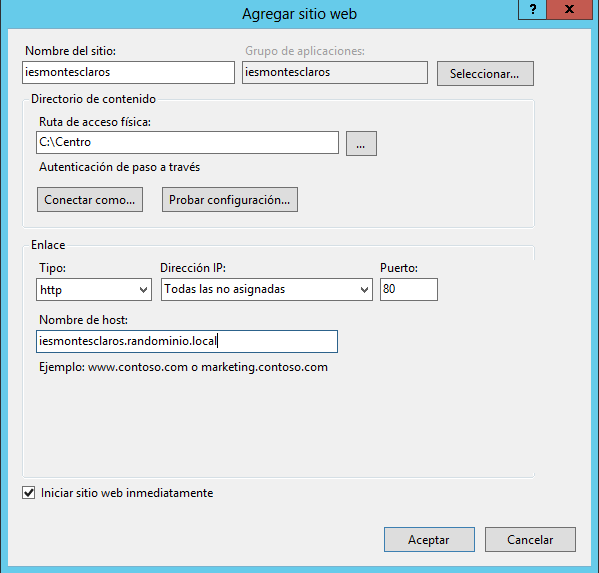
Task: Click the Puerto field showing 80
Action: coord(409,290)
